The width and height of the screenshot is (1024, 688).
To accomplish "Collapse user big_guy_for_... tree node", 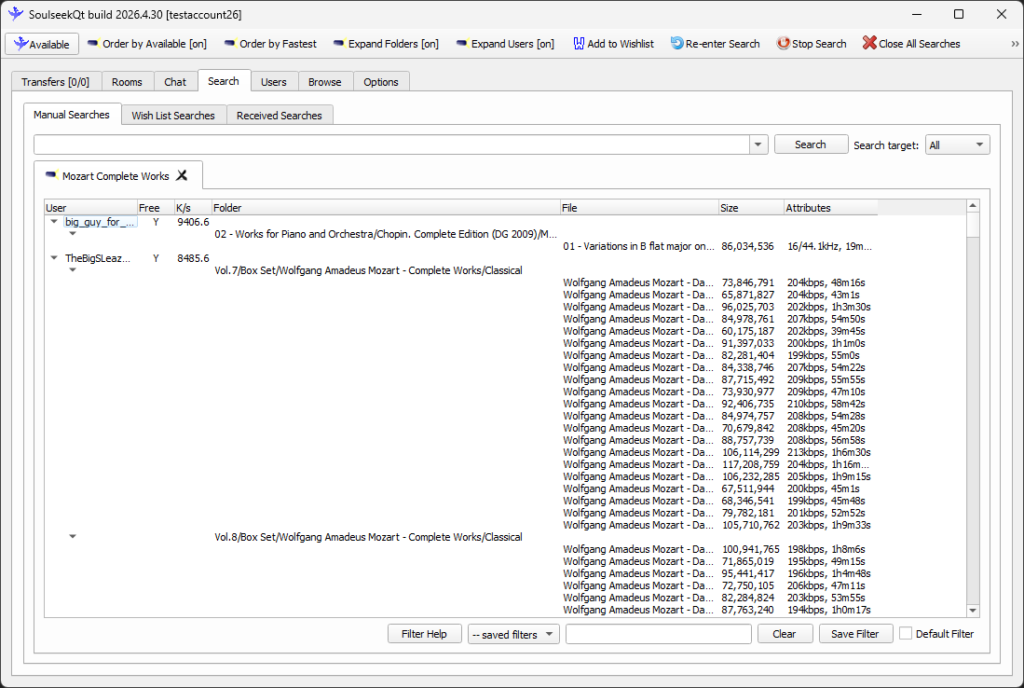I will click(54, 222).
